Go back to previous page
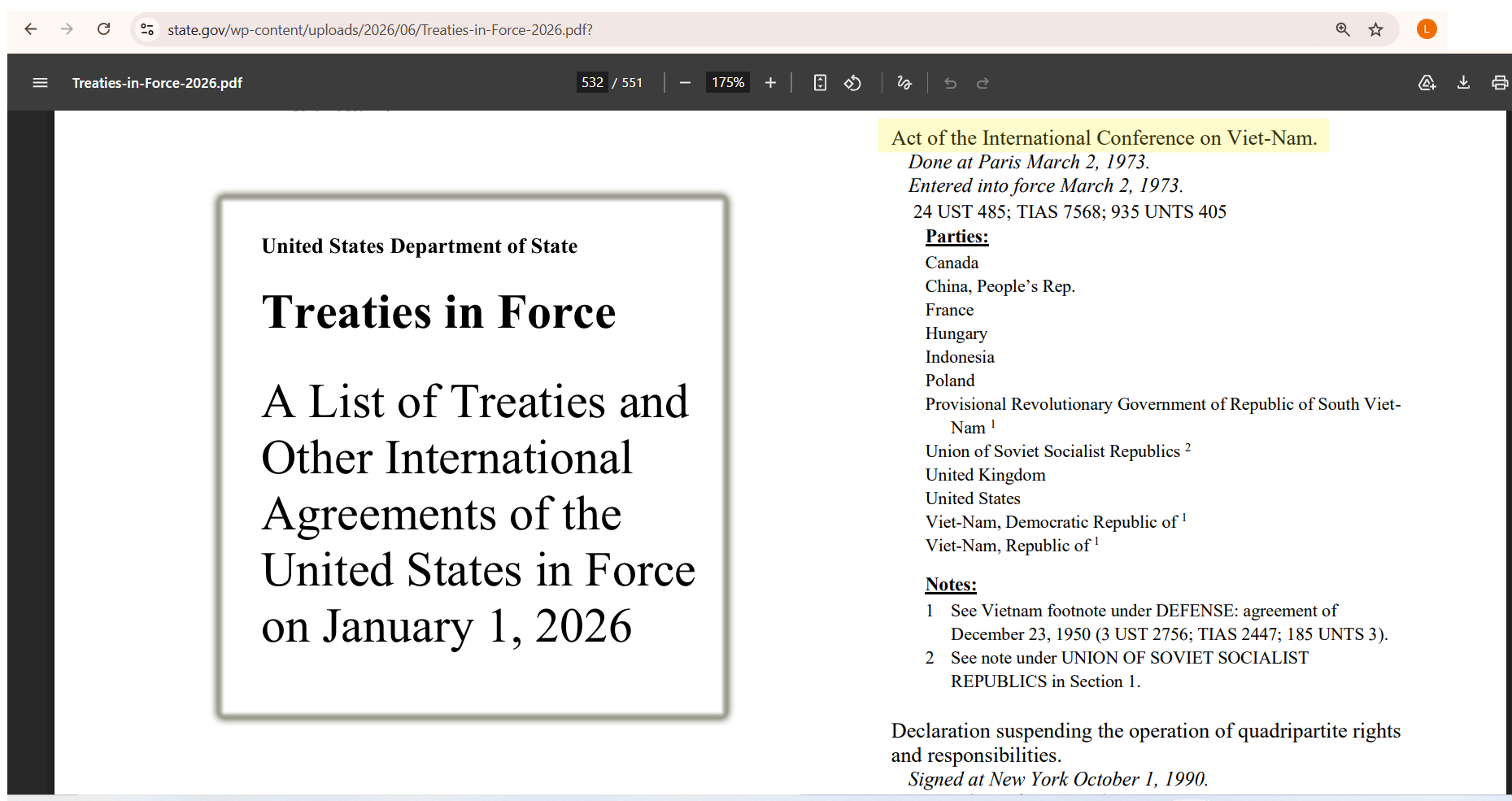The height and width of the screenshot is (801, 1512). [x=31, y=29]
